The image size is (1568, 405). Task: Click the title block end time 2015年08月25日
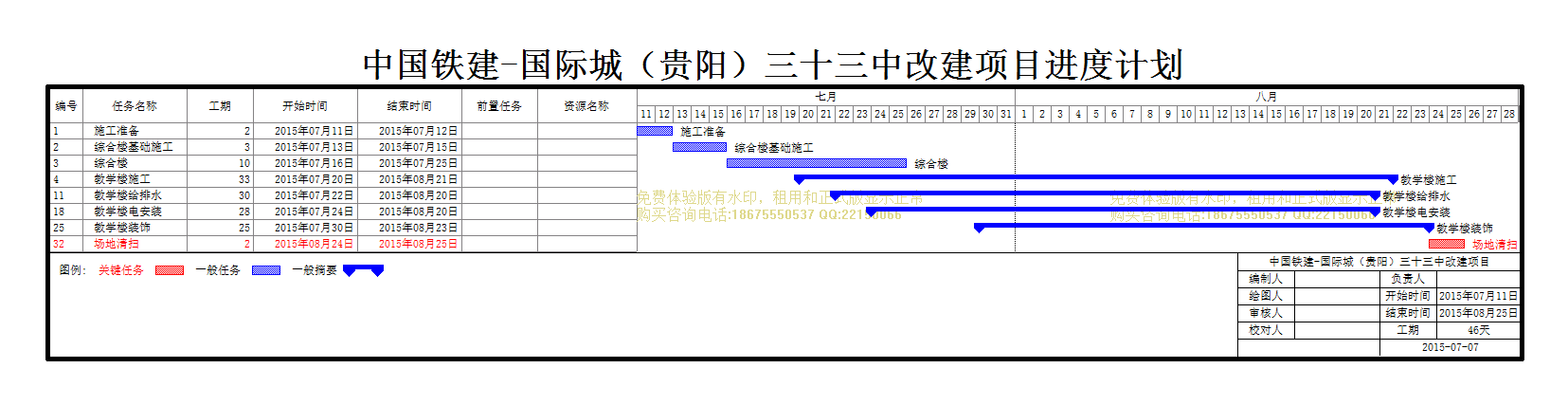coord(1479,313)
